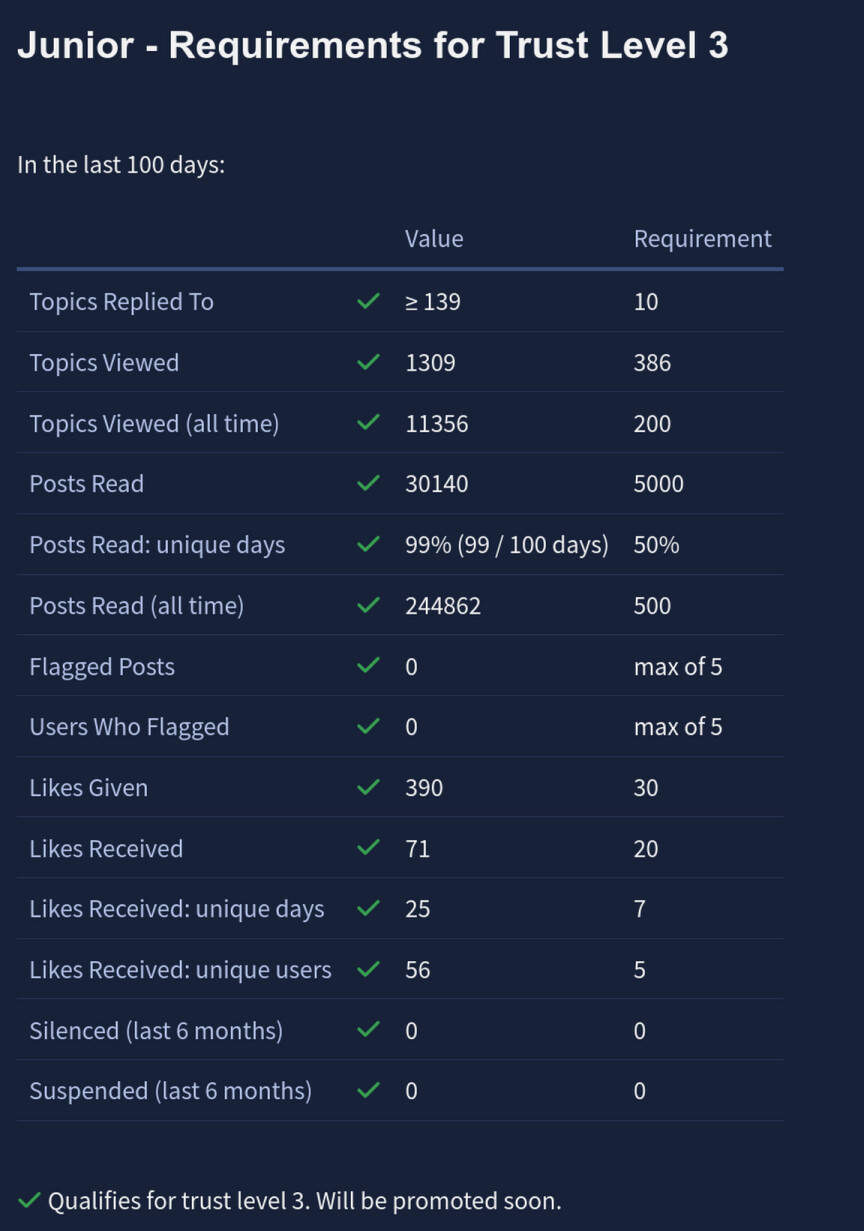
Task: Click the green check next to Posts Read
Action: [369, 483]
